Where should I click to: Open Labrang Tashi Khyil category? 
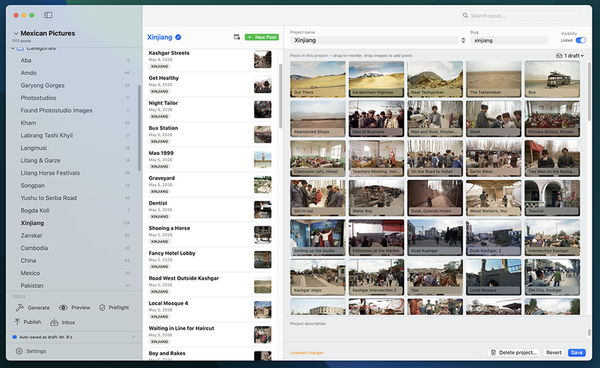pos(75,135)
